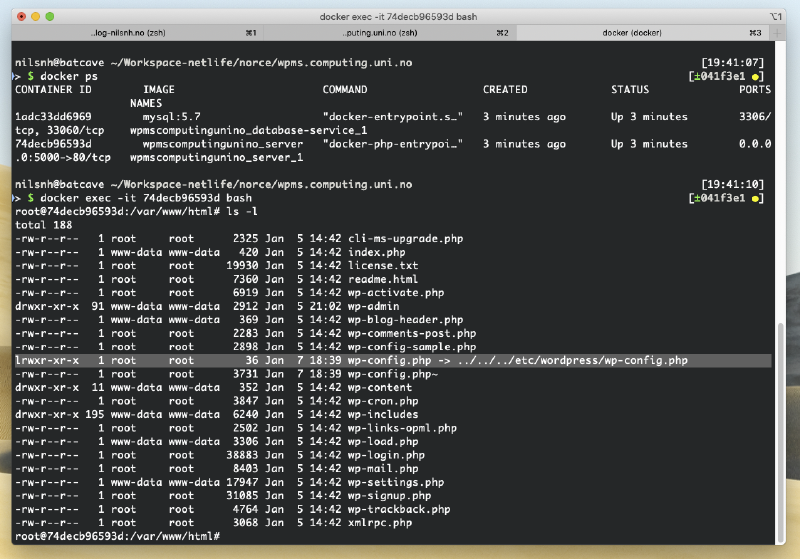Viewport: 800px width, 559px height.
Task: Click the wp-includes directory name
Action: (x=383, y=415)
